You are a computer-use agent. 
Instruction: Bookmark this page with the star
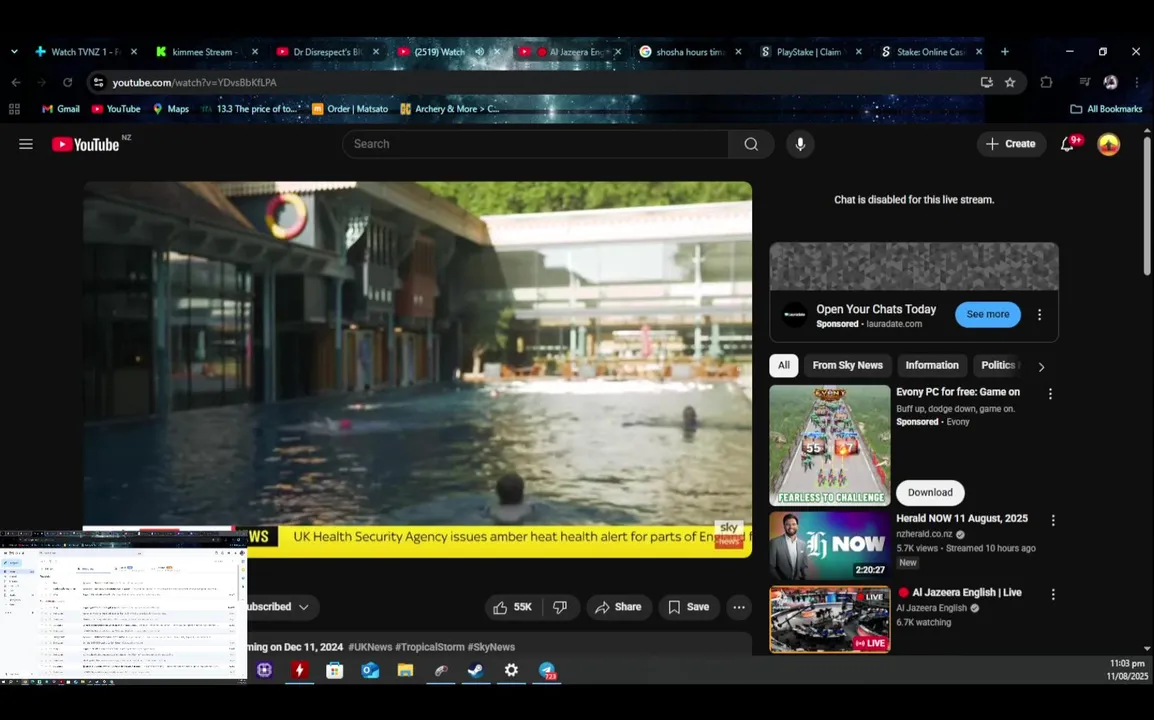click(1010, 82)
